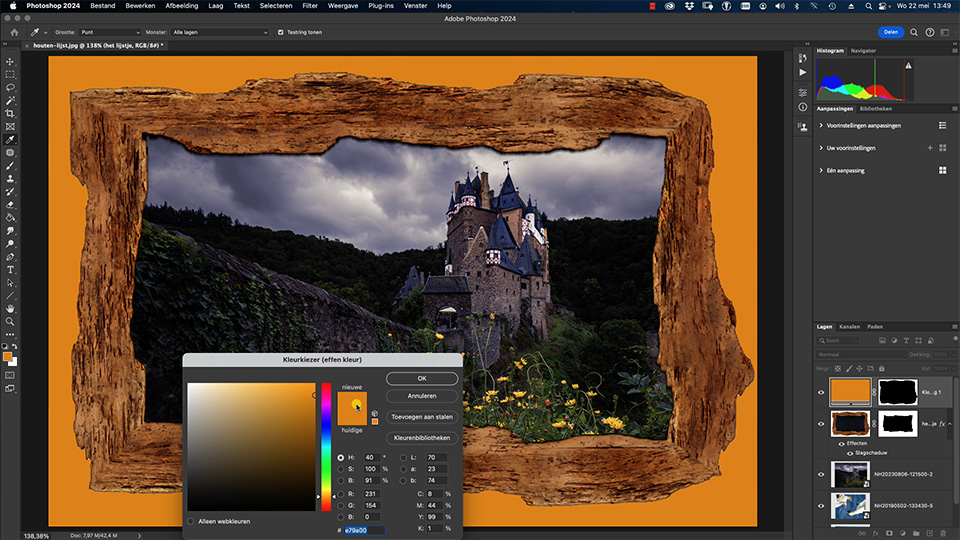Viewport: 960px width, 540px height.
Task: Select the Paint Bucket tool
Action: pyautogui.click(x=10, y=218)
